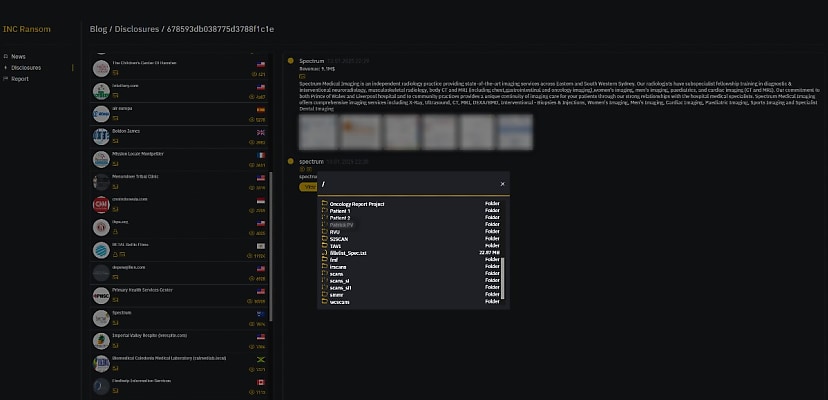The width and height of the screenshot is (828, 400).
Task: Click the Patient 1 folder icon
Action: point(325,211)
